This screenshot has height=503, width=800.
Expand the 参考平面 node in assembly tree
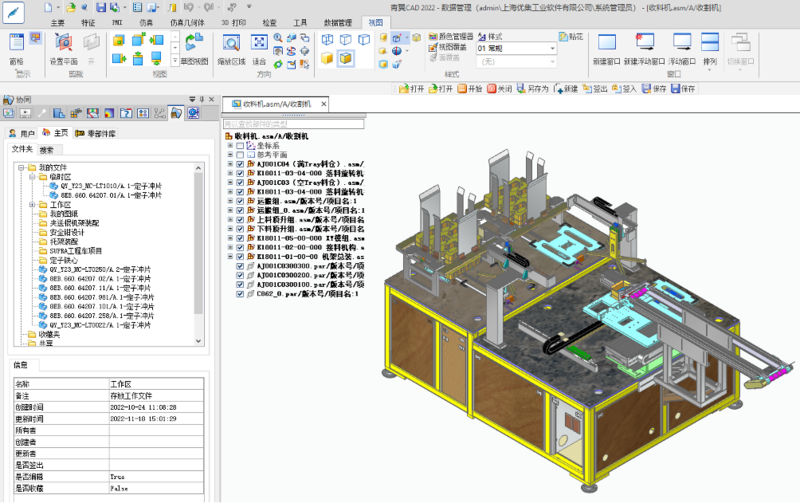click(x=229, y=155)
